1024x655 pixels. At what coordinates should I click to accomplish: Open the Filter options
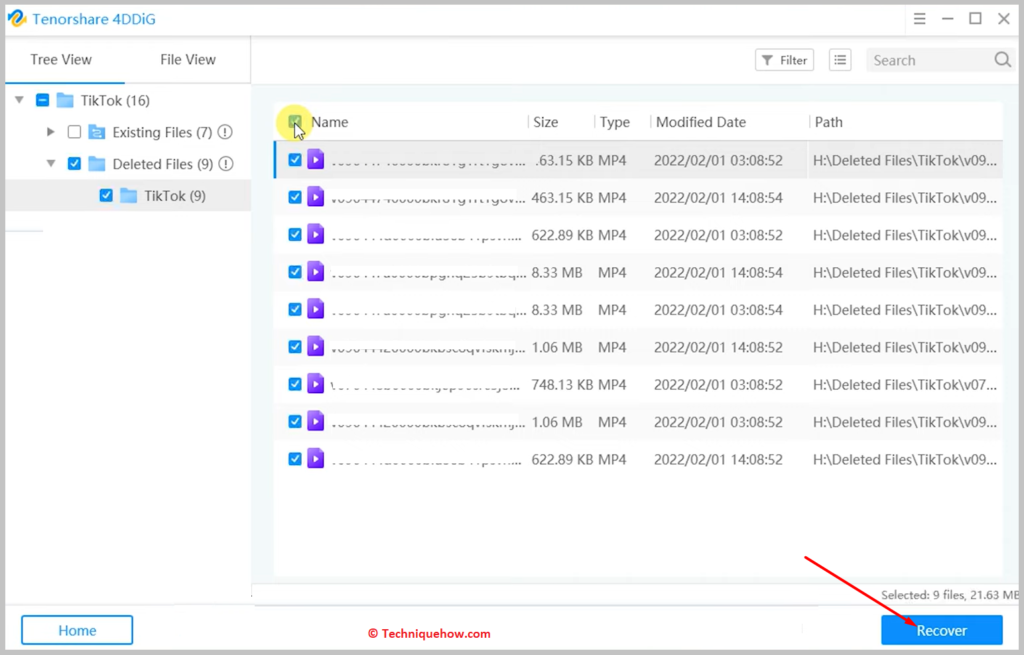point(784,60)
